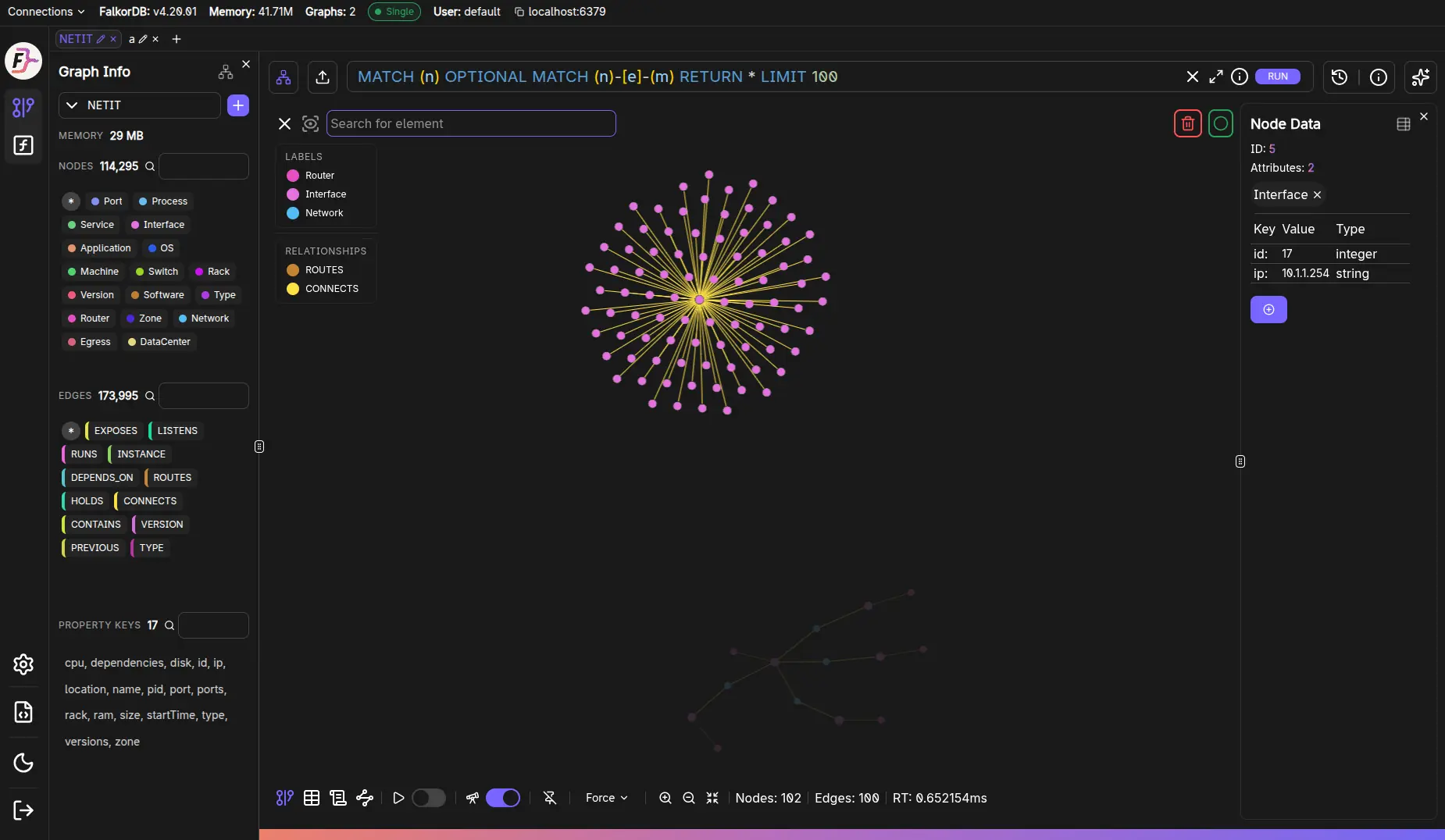1445x840 pixels.
Task: Zoom in on the graph canvas
Action: pos(665,798)
